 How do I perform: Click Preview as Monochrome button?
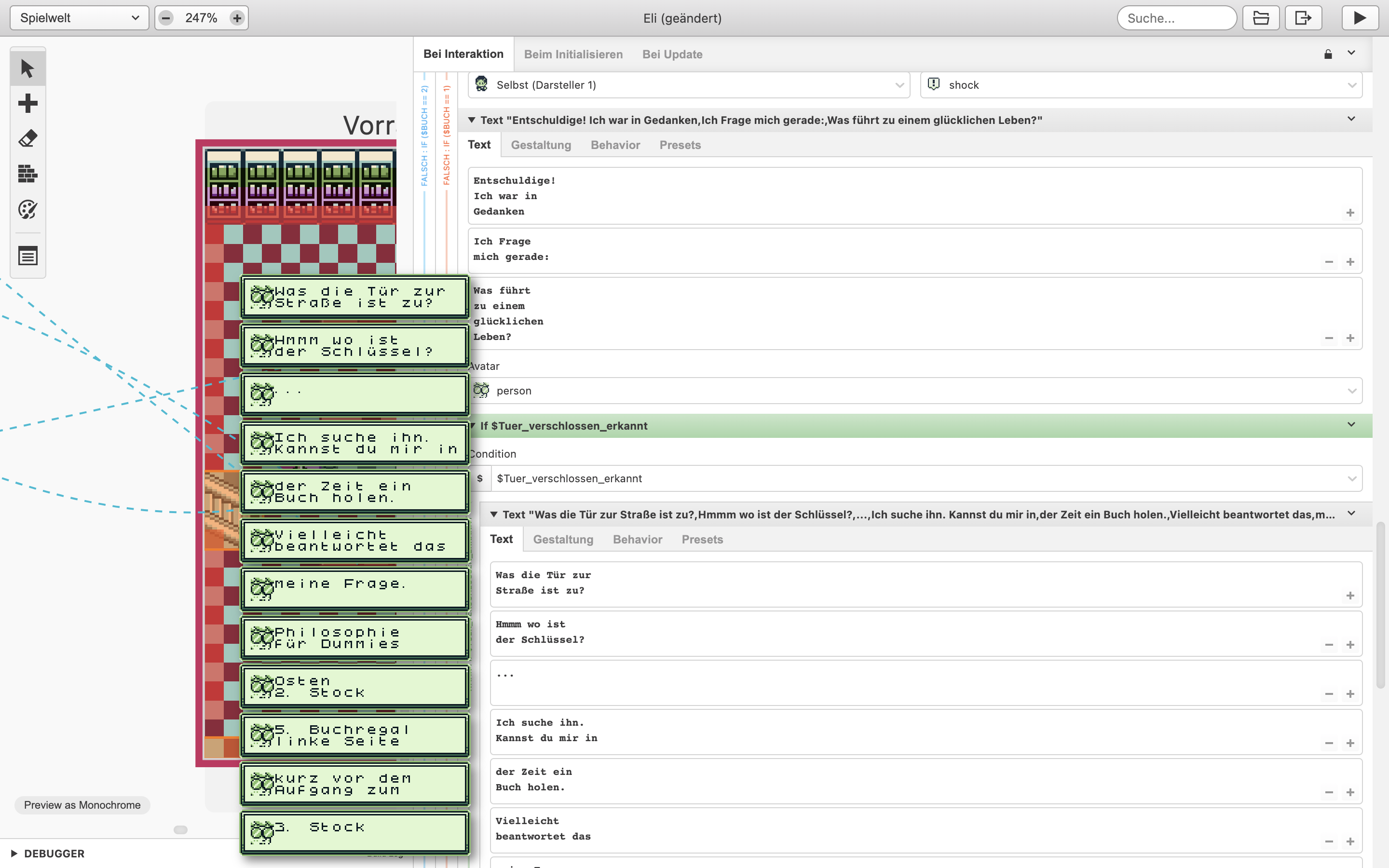pos(82,805)
